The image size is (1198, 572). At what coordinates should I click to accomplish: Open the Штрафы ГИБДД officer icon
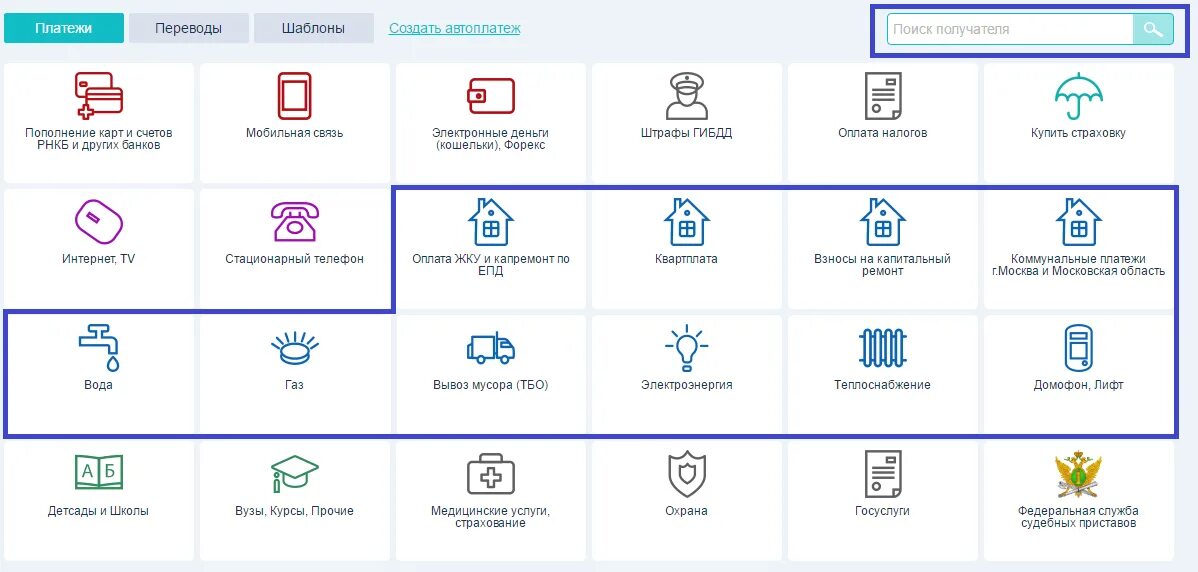(686, 95)
